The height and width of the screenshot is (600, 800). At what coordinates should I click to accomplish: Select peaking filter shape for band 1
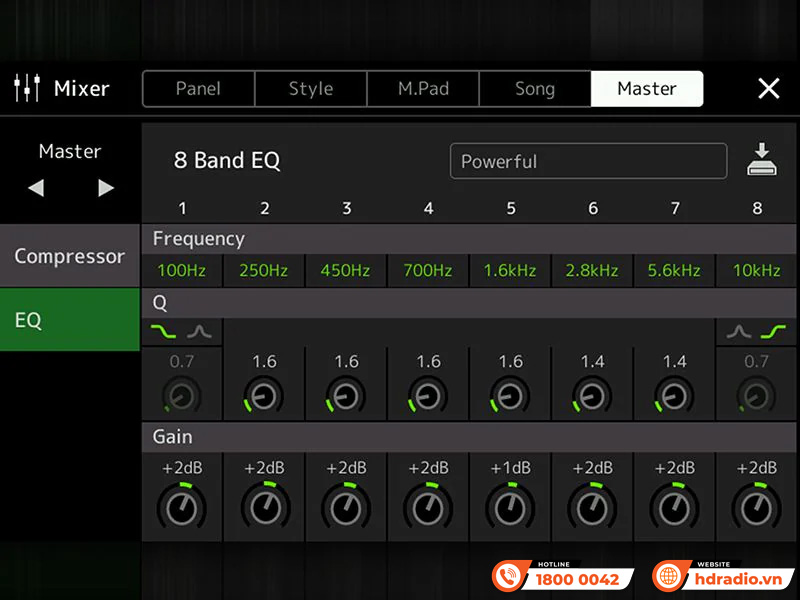click(x=201, y=332)
